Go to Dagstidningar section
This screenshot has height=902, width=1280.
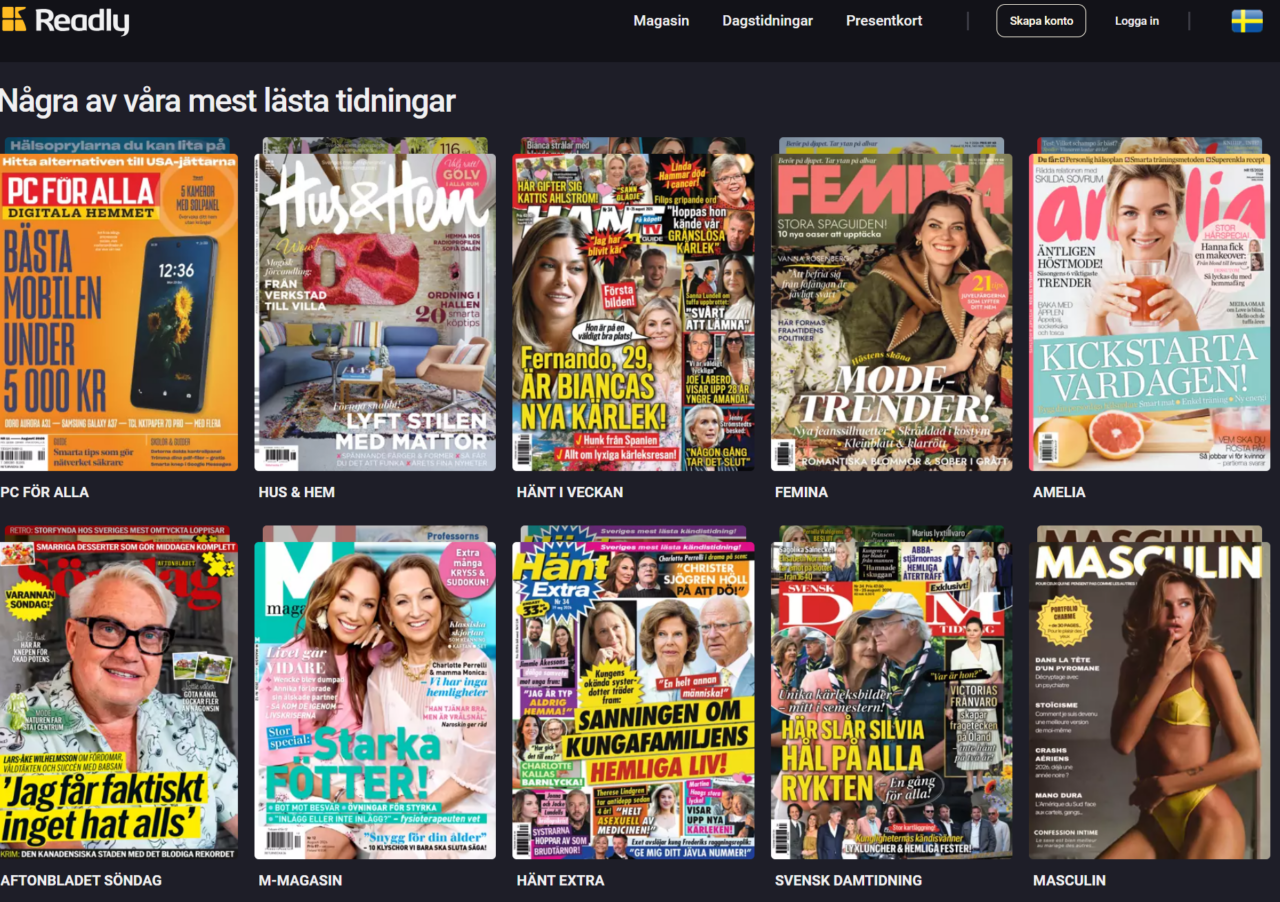[768, 21]
